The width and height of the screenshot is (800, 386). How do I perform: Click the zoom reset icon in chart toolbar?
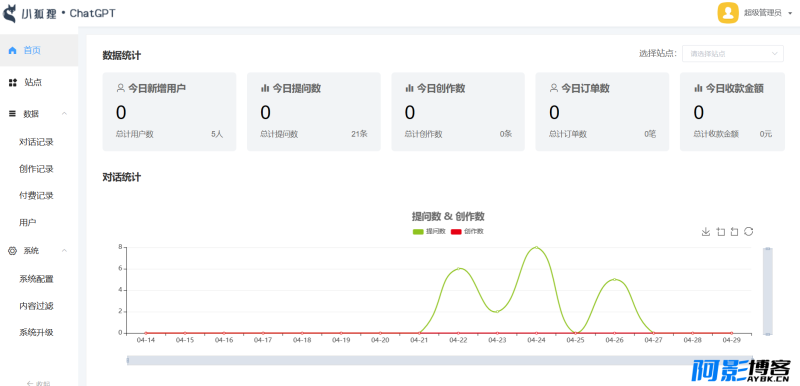point(734,231)
